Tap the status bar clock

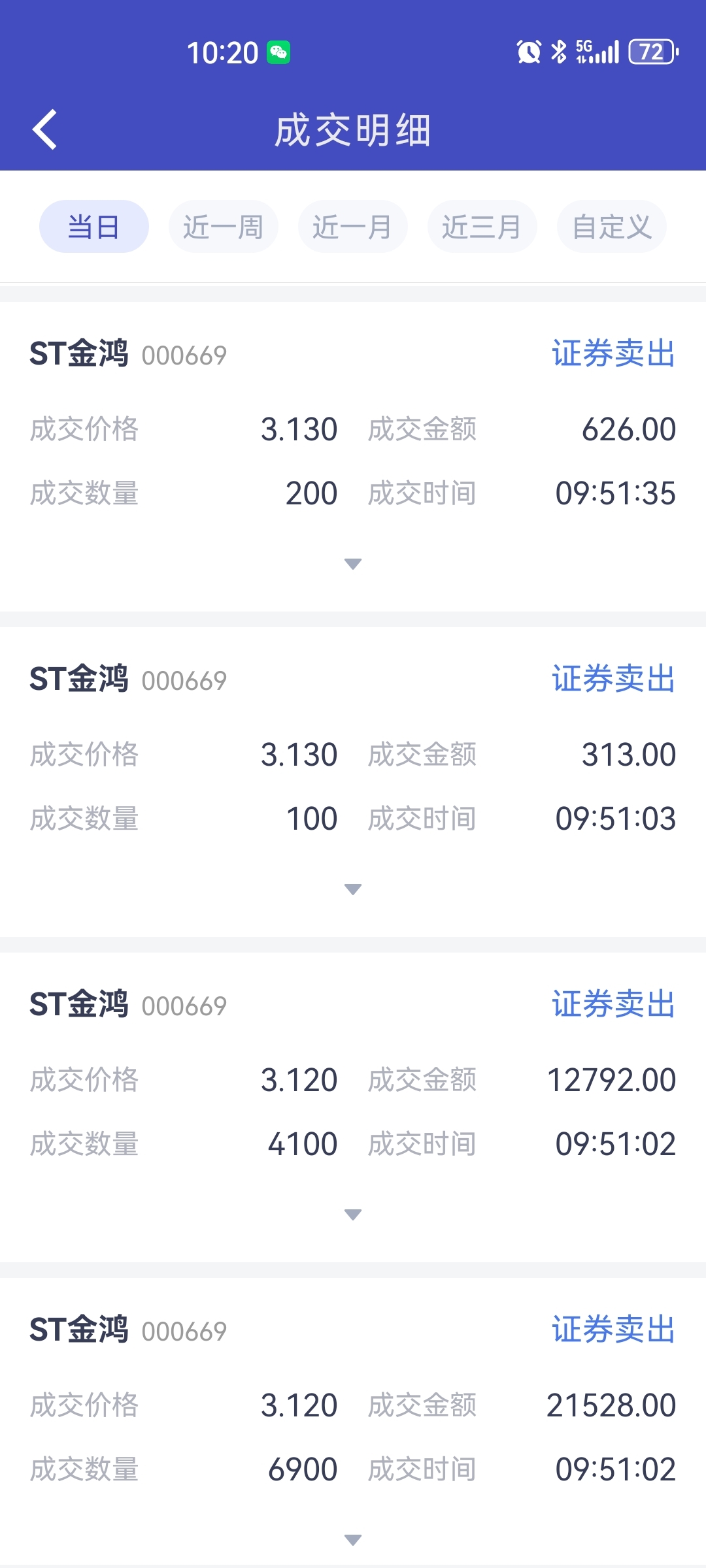pos(222,52)
